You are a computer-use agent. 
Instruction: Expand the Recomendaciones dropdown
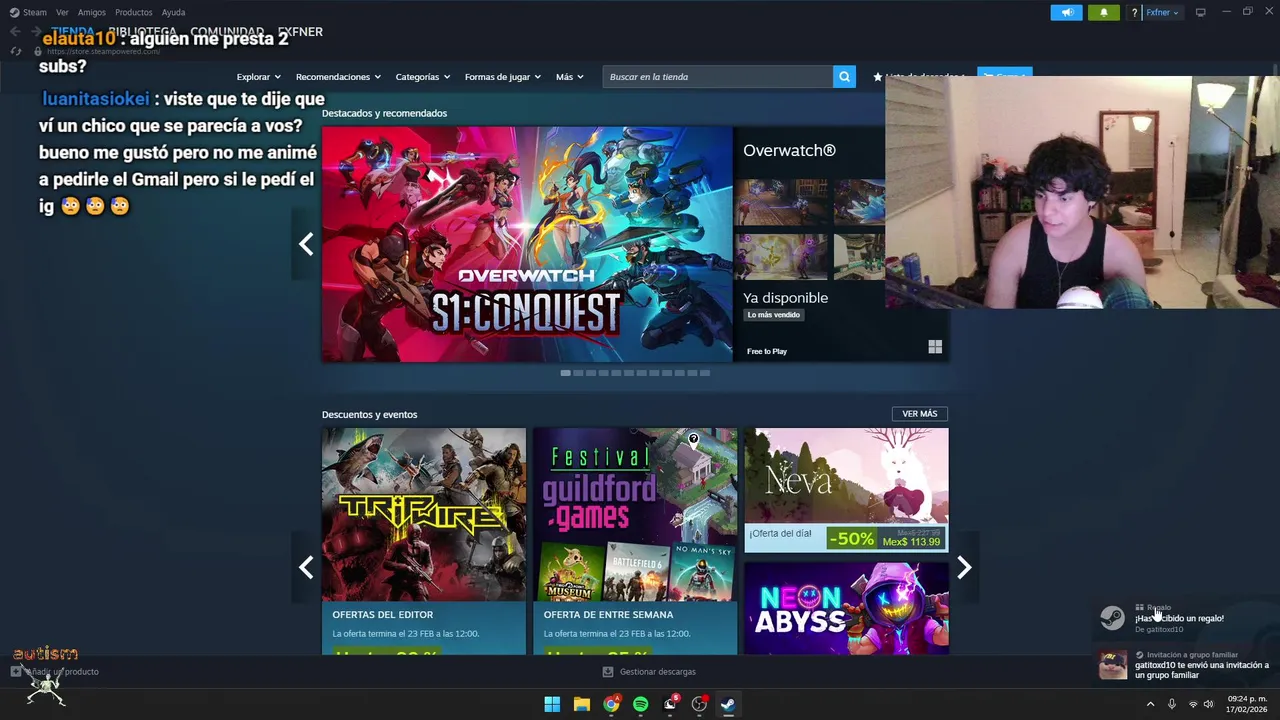point(338,76)
